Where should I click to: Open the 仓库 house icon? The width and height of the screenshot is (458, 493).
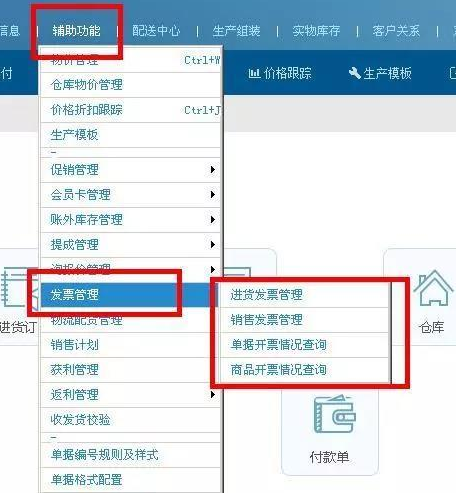pos(433,288)
